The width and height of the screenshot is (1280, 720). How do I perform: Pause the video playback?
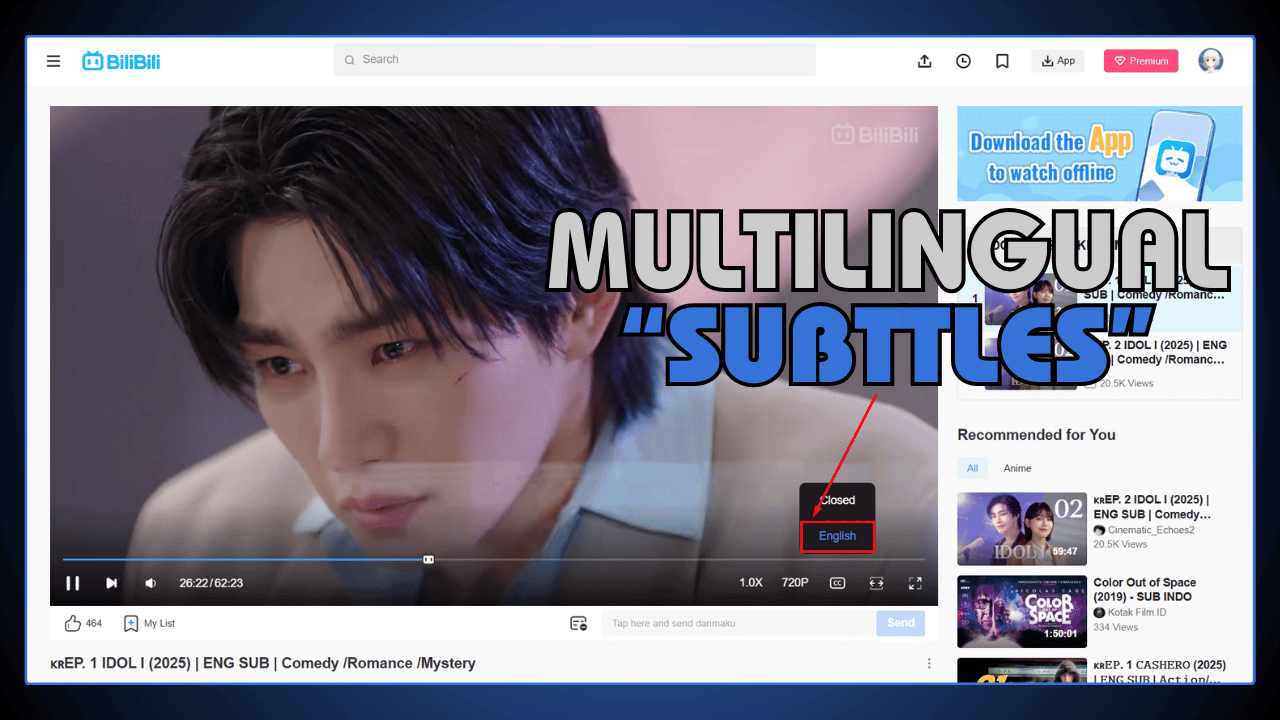tap(73, 583)
